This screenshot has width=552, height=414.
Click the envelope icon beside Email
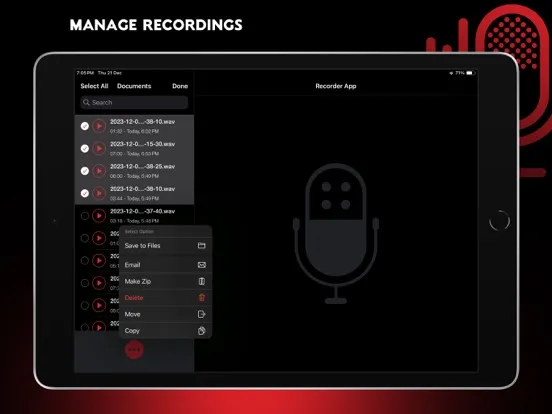point(201,265)
